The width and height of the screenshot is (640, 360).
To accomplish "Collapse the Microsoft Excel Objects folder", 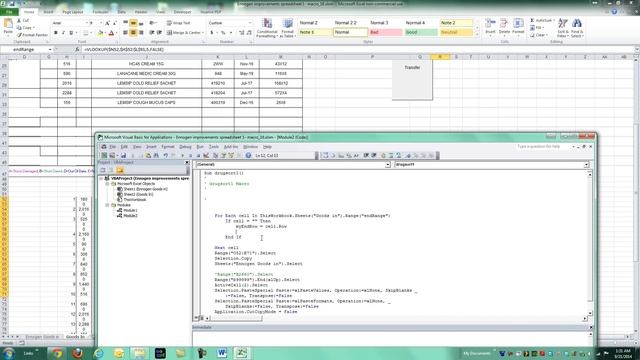I will point(107,184).
